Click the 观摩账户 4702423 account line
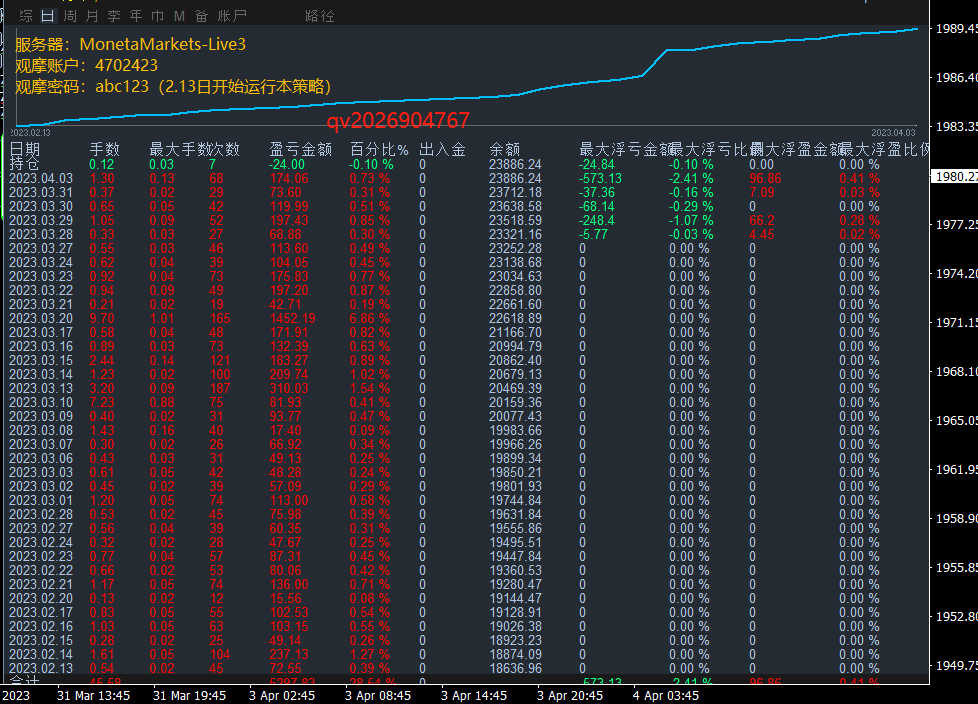Viewport: 978px width, 704px height. pos(86,65)
